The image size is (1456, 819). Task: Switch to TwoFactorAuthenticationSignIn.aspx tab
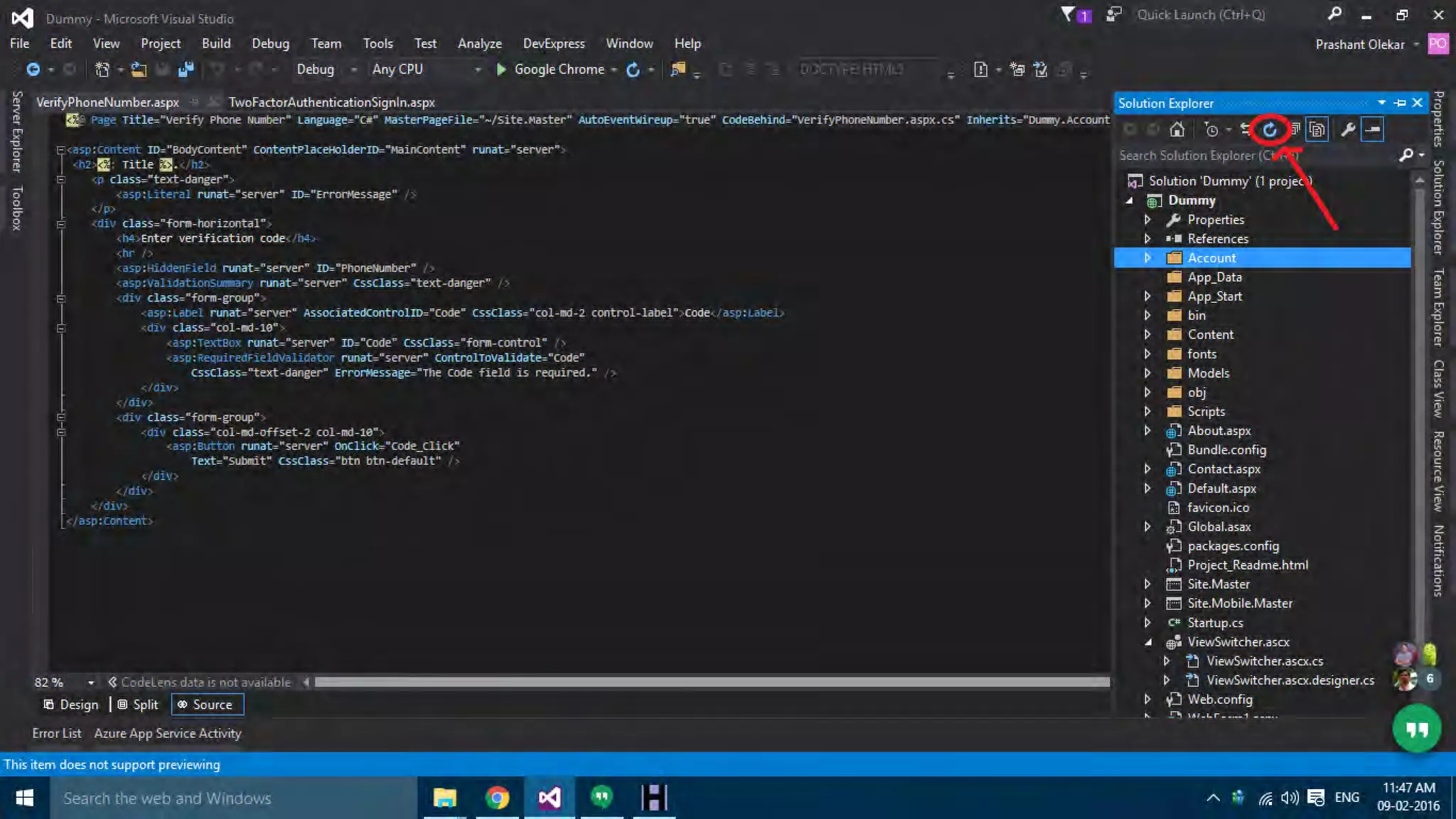[331, 102]
